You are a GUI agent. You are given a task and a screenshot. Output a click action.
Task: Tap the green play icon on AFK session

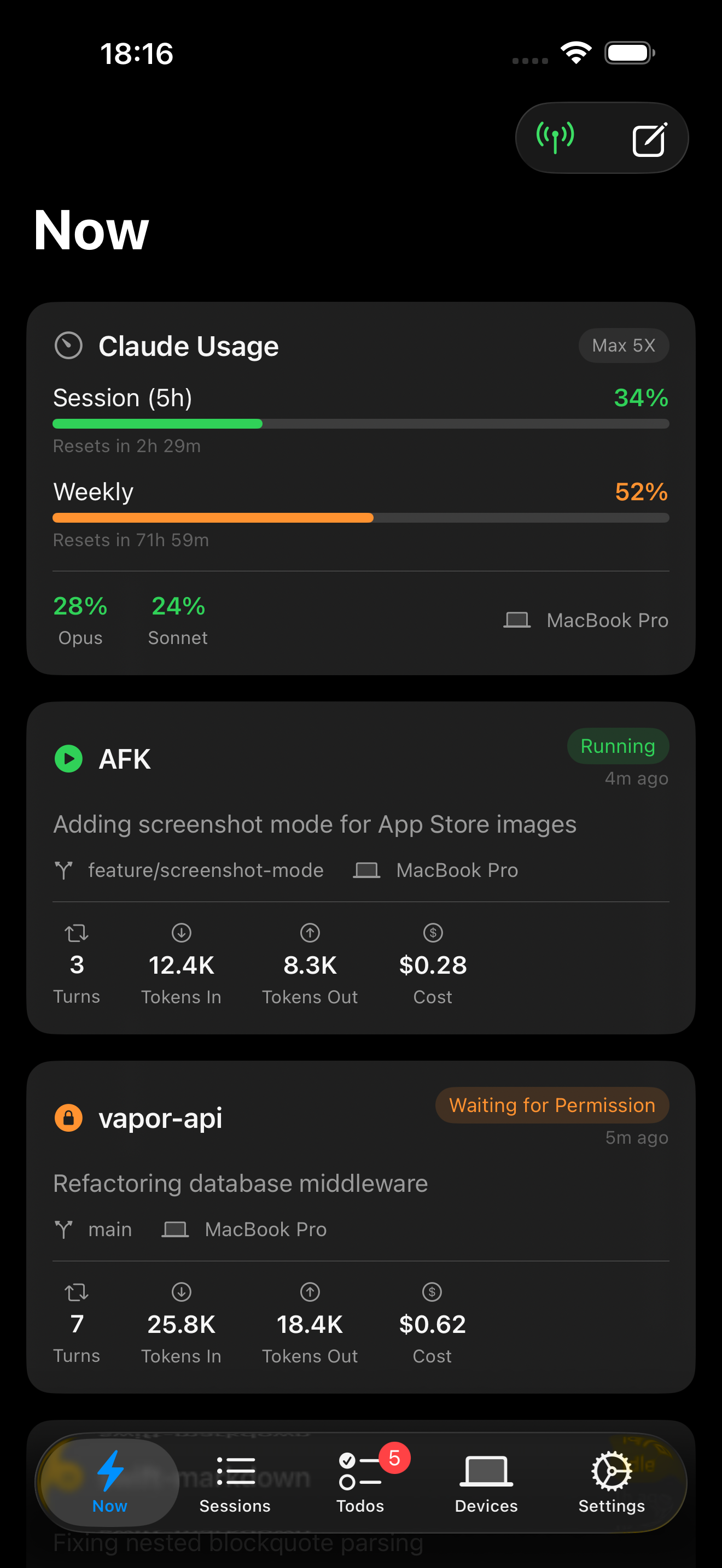pyautogui.click(x=68, y=759)
